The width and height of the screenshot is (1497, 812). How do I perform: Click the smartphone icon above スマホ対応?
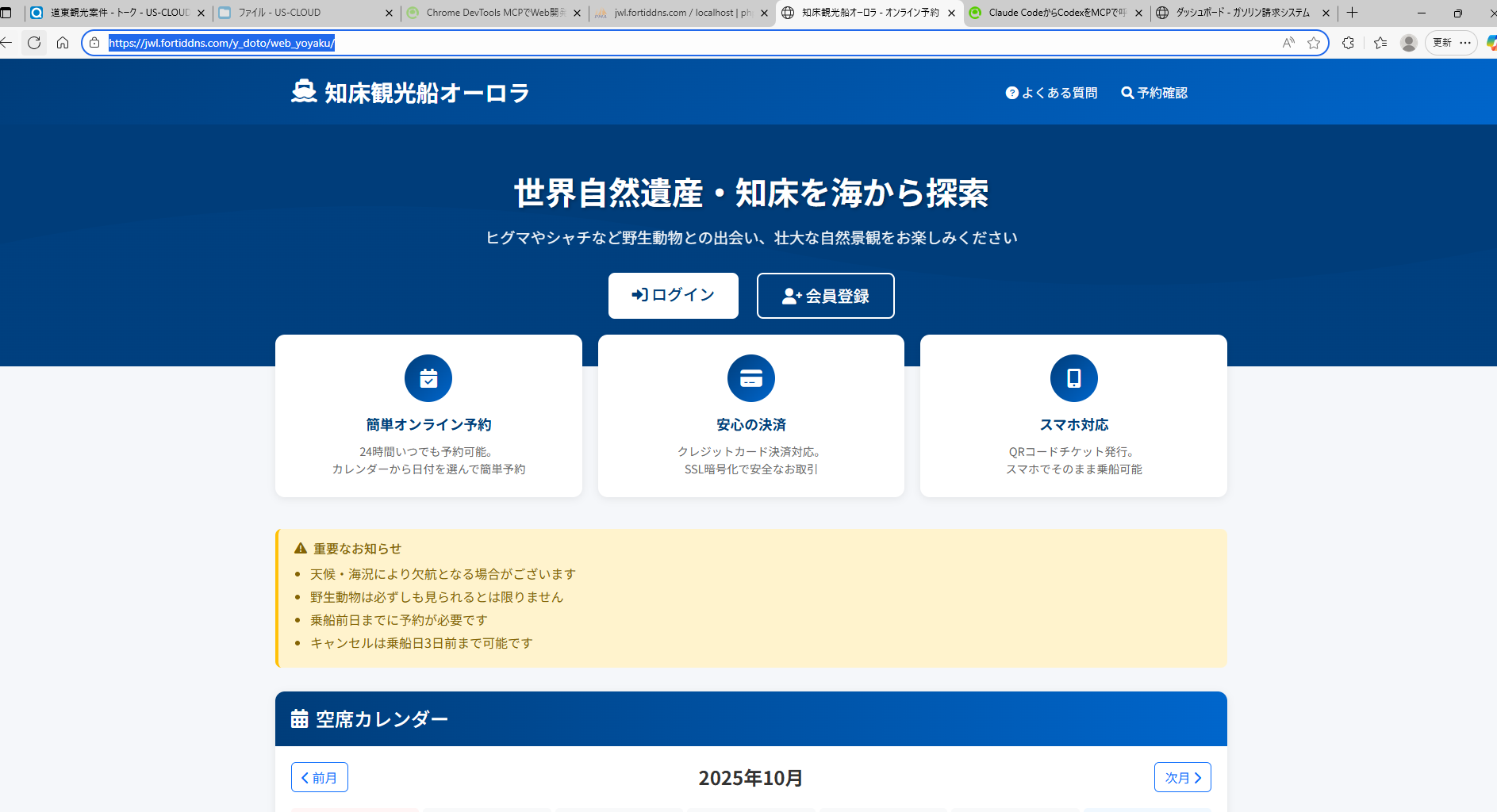[x=1073, y=378]
